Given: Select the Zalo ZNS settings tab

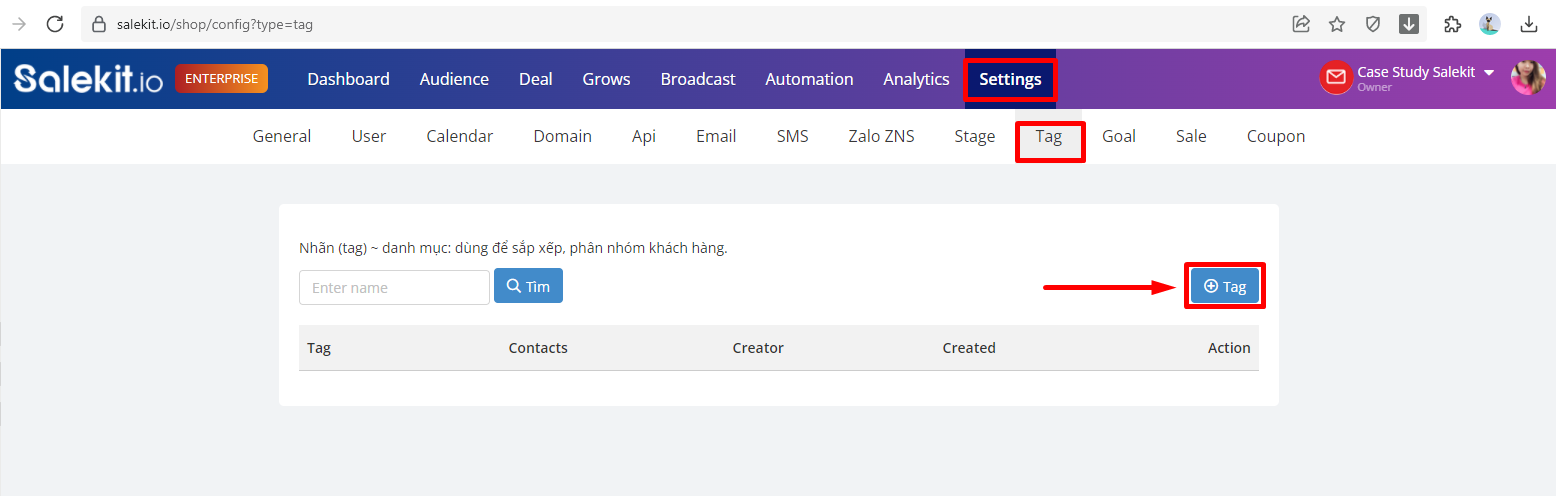Looking at the screenshot, I should (x=881, y=136).
